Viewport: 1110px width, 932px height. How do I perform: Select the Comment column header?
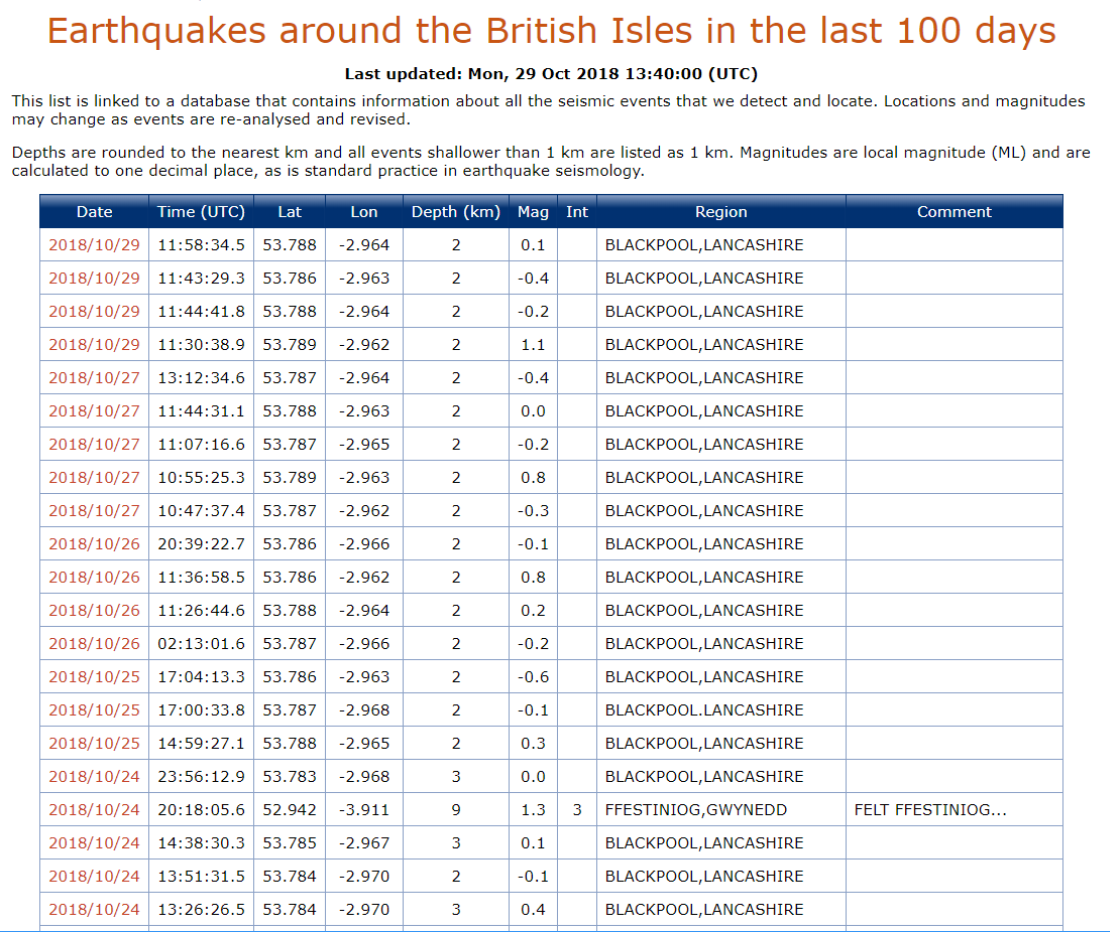click(954, 212)
